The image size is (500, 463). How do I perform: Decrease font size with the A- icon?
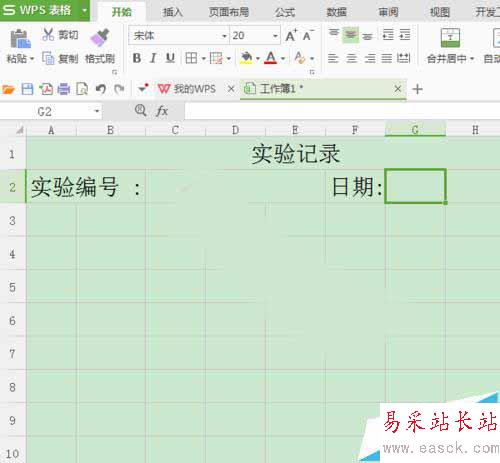(308, 35)
